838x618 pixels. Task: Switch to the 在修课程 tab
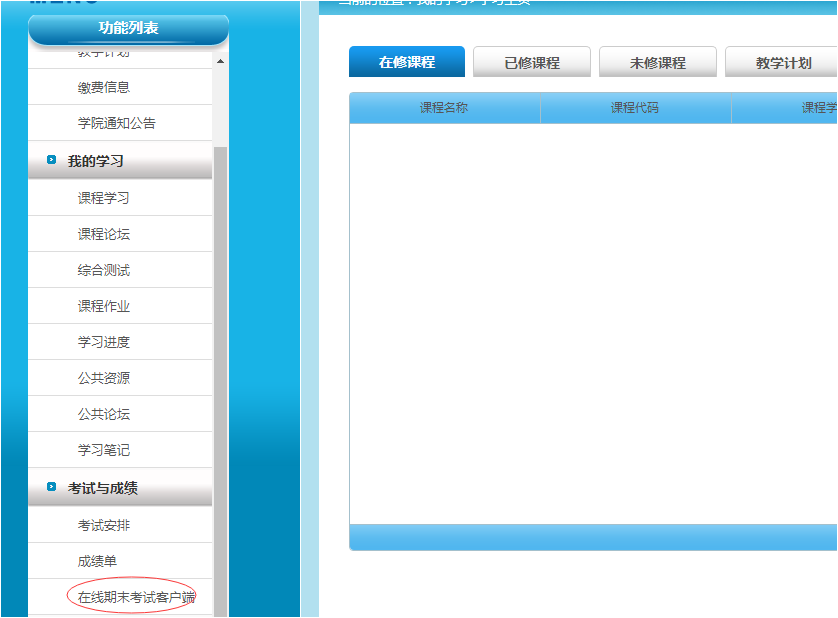[407, 62]
